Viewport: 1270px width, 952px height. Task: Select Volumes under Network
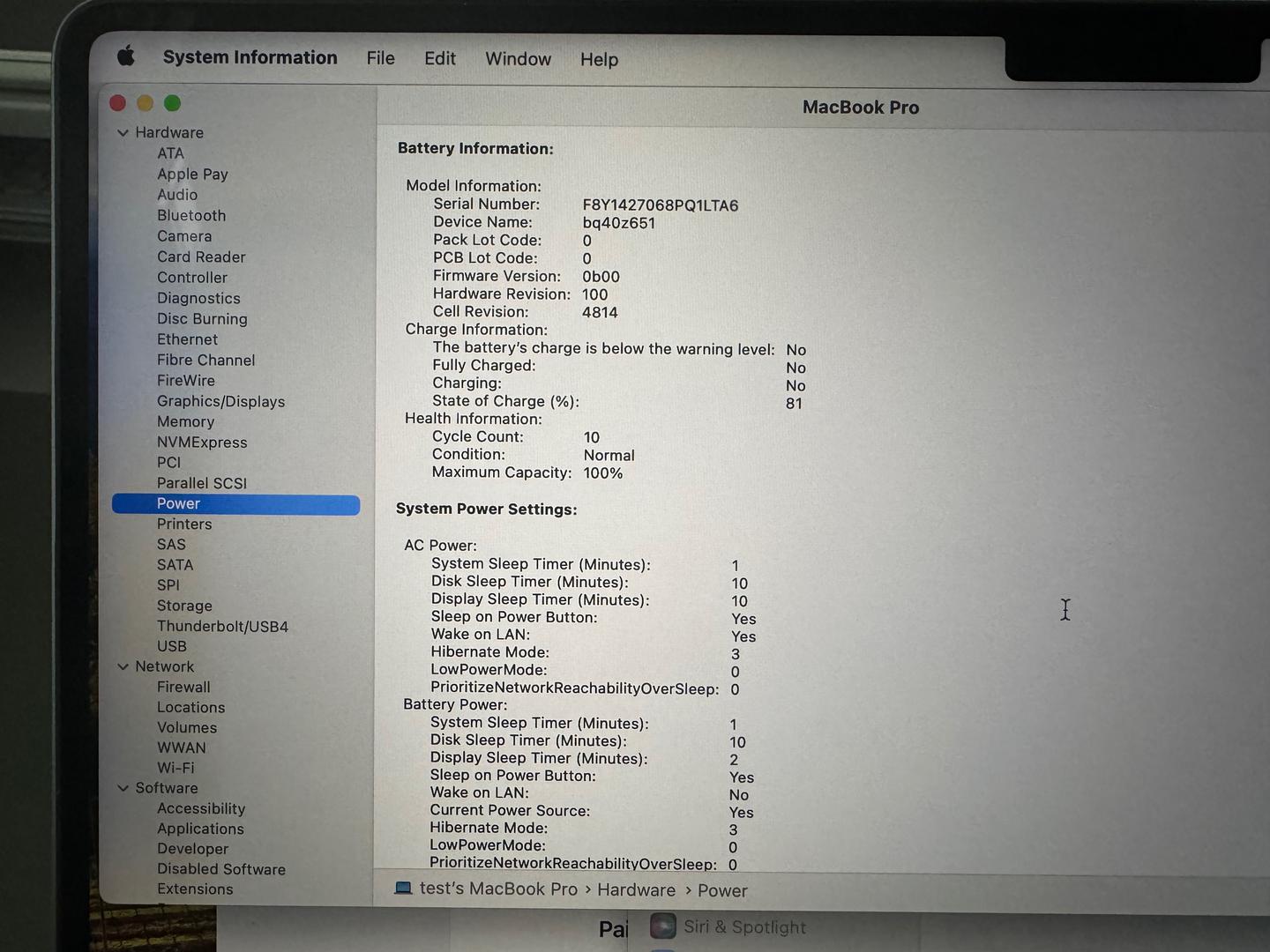point(186,727)
